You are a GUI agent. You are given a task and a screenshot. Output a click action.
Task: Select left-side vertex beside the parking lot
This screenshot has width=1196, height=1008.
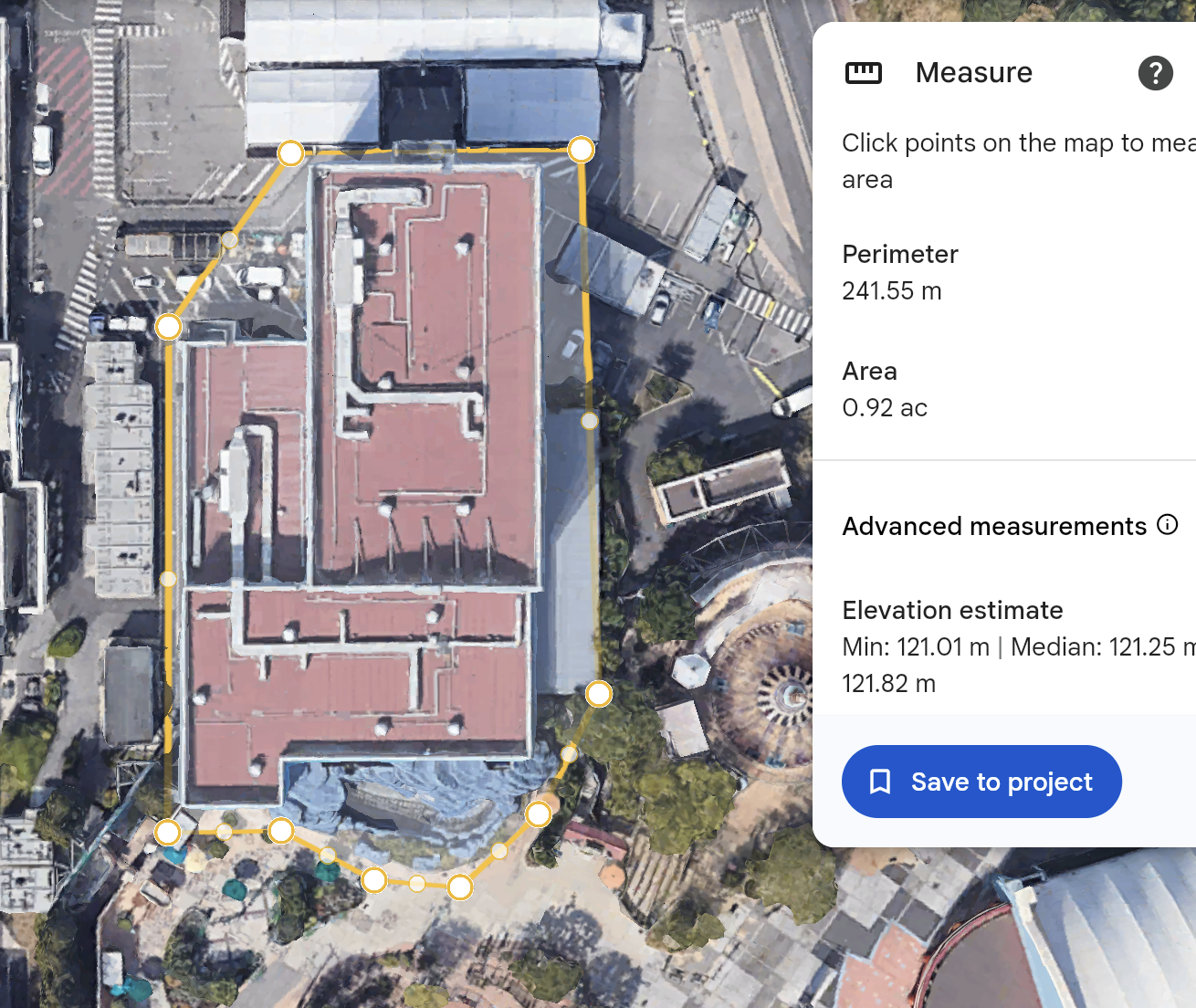[x=169, y=327]
